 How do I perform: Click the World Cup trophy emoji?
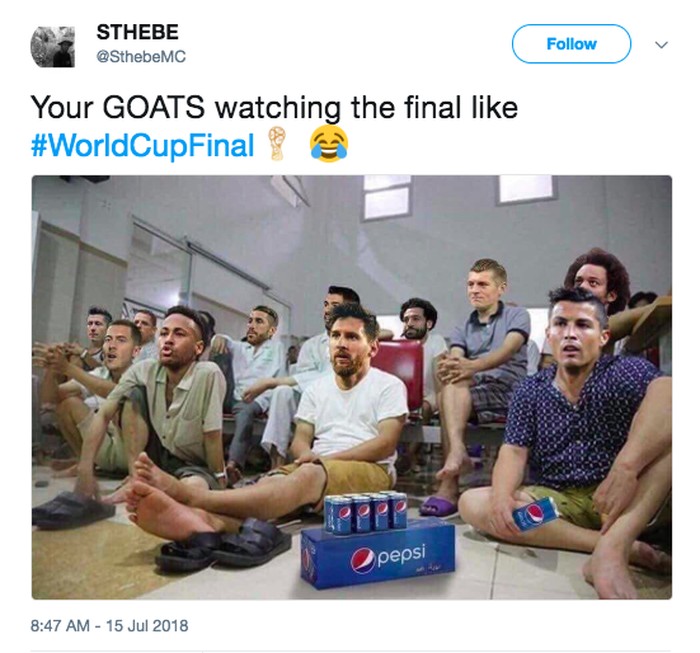tap(278, 144)
